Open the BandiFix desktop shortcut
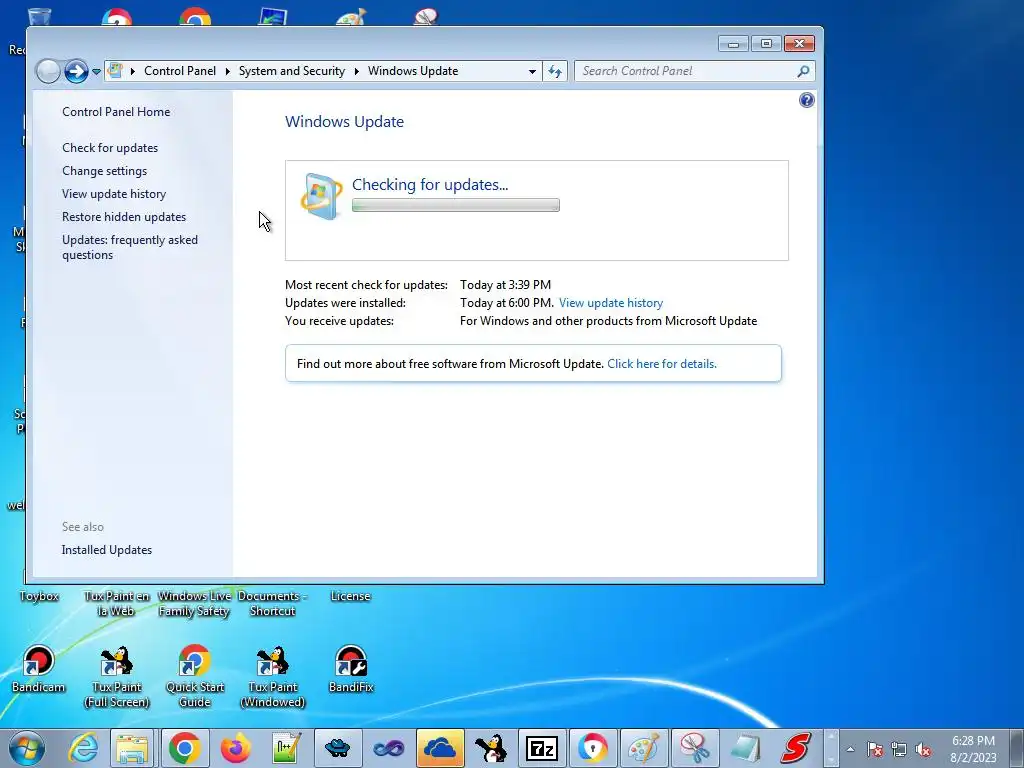The image size is (1024, 768). pyautogui.click(x=351, y=668)
